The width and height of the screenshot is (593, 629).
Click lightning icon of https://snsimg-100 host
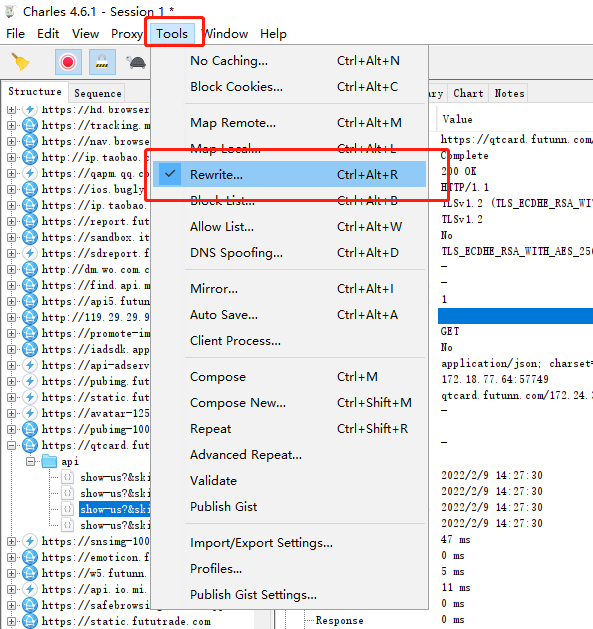coord(30,541)
